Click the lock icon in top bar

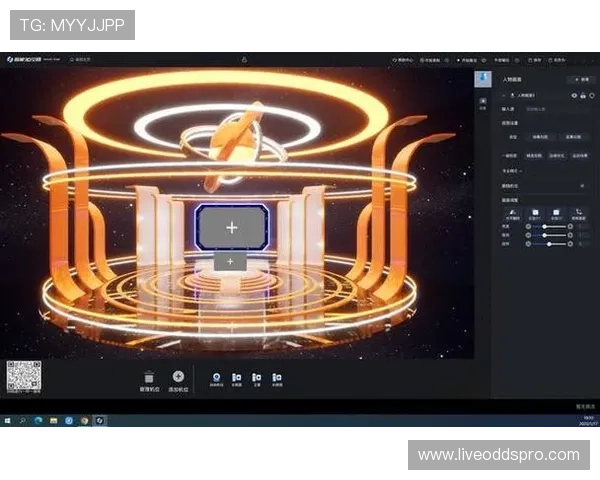pos(244,60)
